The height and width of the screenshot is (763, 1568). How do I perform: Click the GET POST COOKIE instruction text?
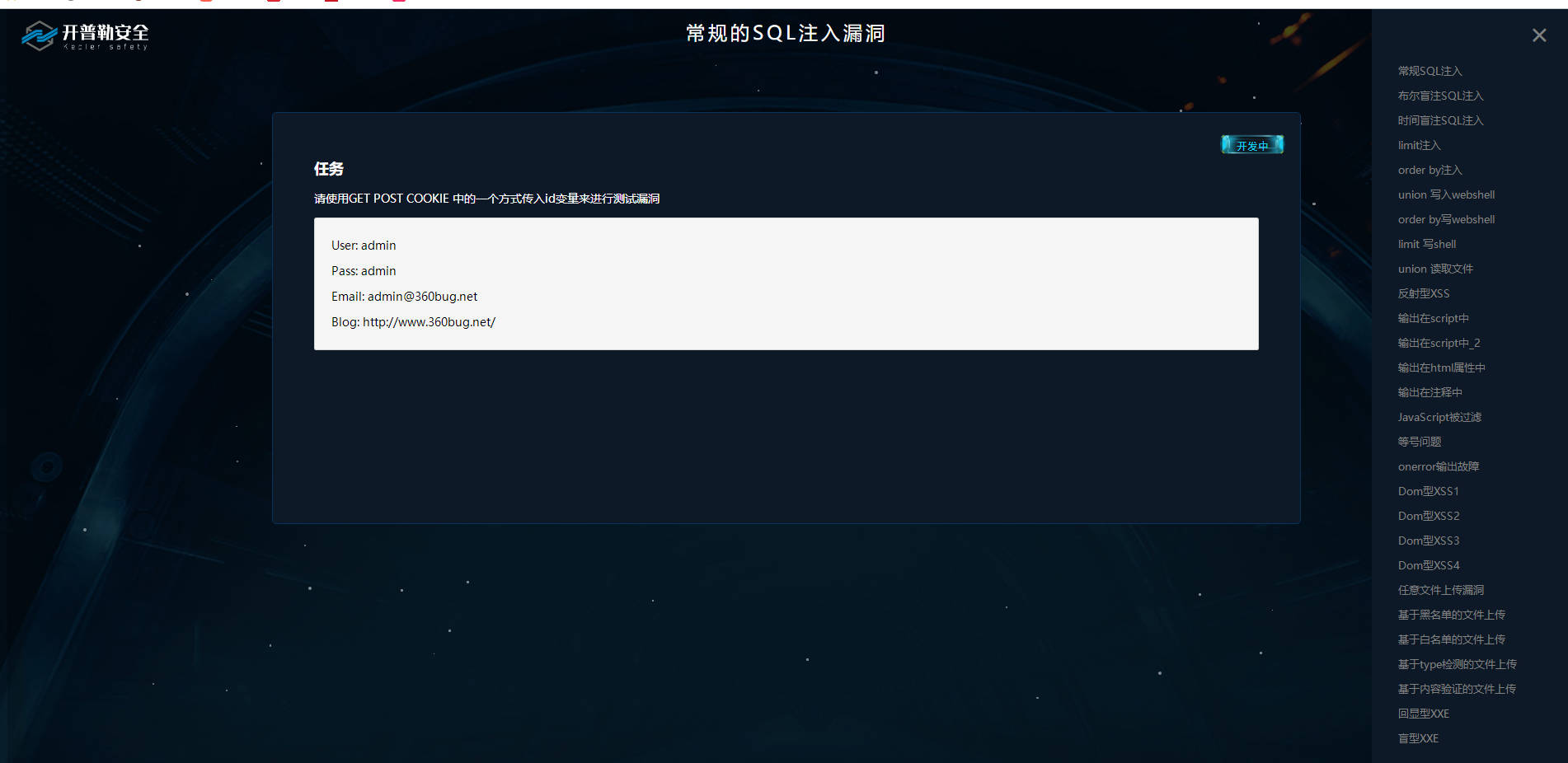coord(486,199)
